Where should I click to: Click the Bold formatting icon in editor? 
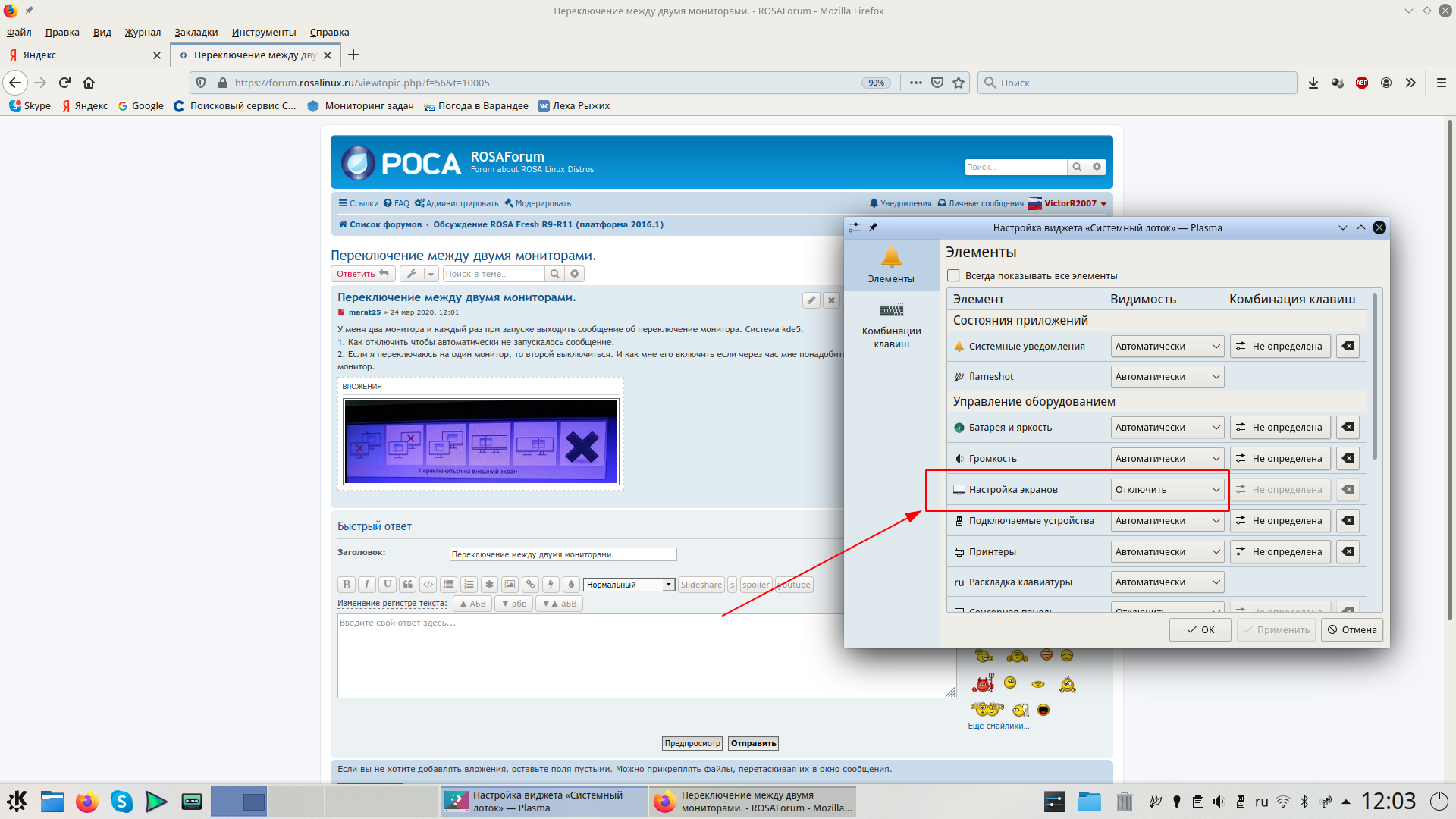point(347,585)
